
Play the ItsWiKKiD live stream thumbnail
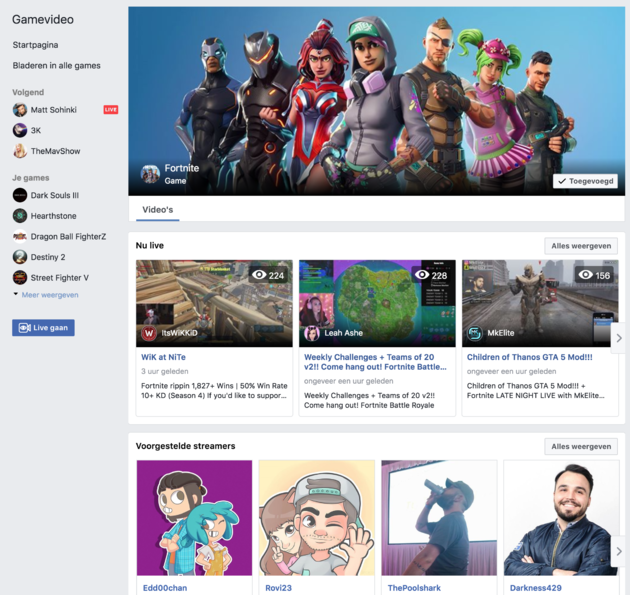(214, 303)
